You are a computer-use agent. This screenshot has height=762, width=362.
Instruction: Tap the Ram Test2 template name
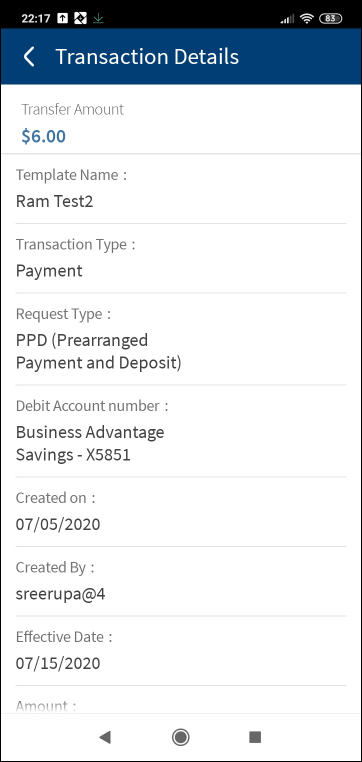point(54,201)
